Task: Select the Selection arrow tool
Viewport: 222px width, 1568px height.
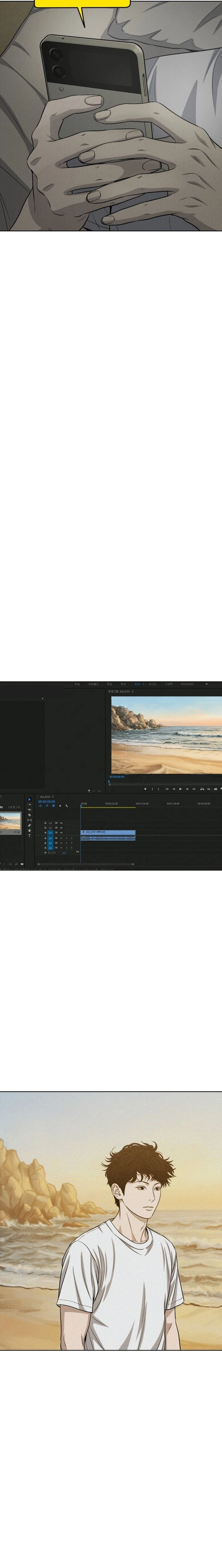Action: (x=29, y=799)
